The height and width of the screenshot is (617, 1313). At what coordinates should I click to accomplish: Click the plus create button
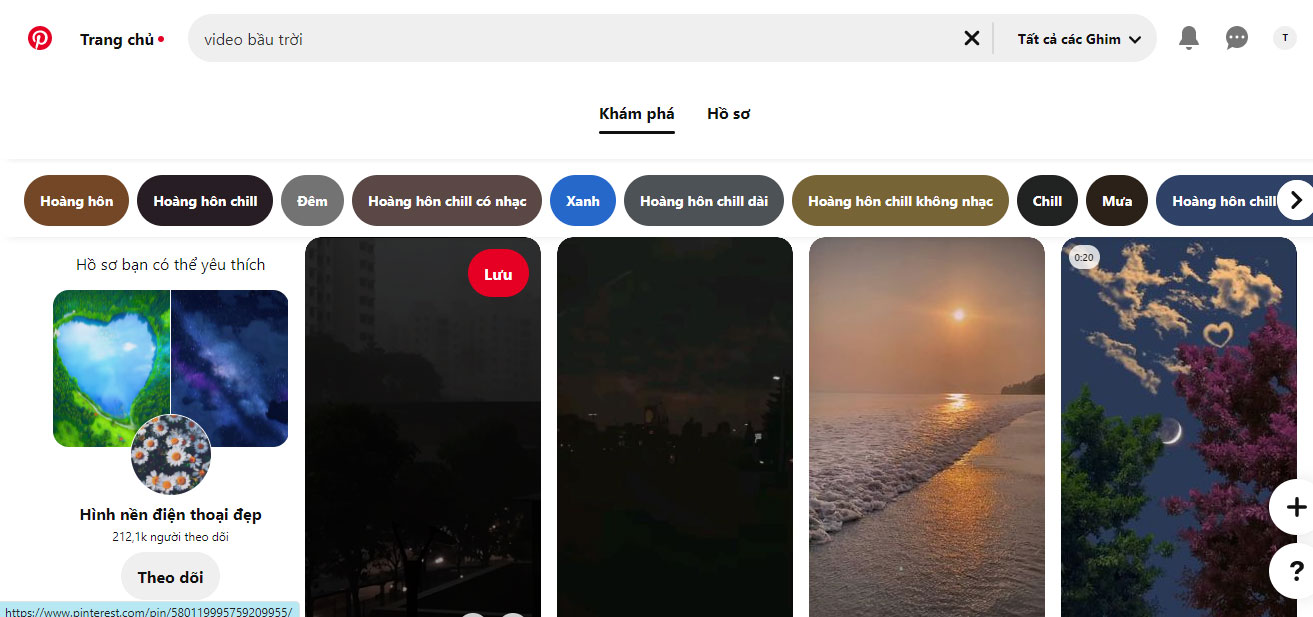point(1295,507)
